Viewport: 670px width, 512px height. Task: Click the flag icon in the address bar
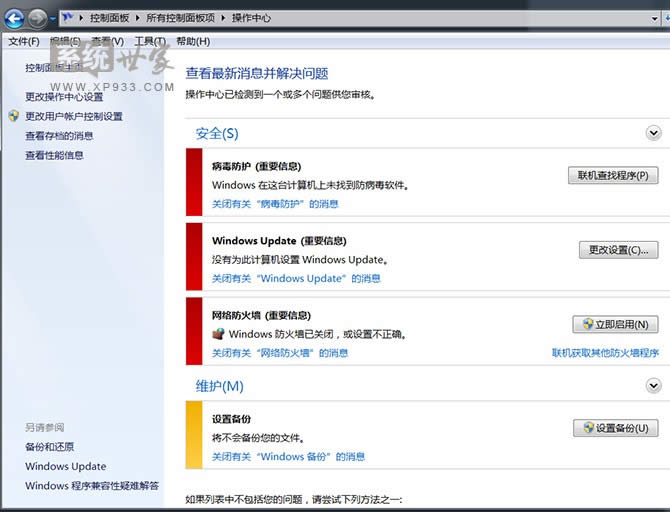66,18
